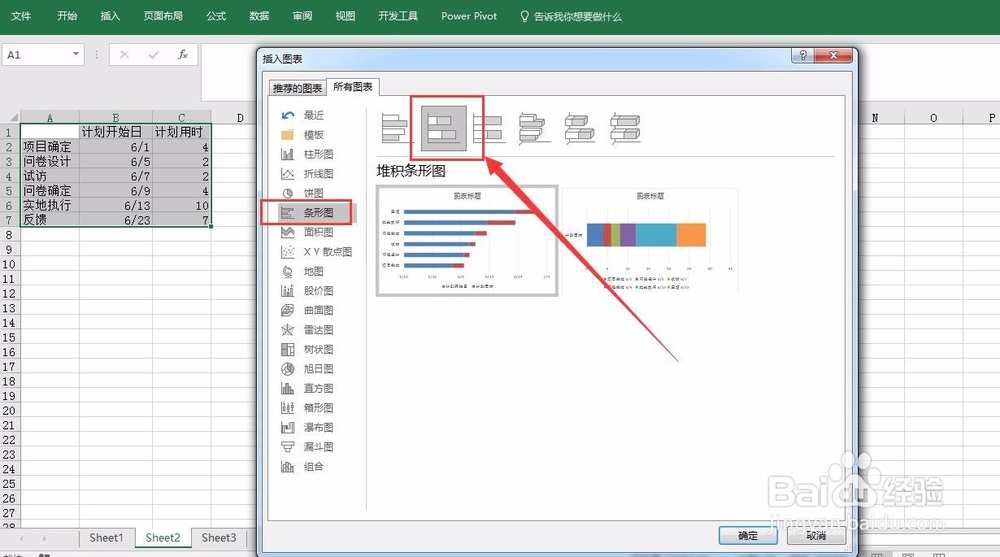Click the formula bar confirm checkmark

point(154,55)
